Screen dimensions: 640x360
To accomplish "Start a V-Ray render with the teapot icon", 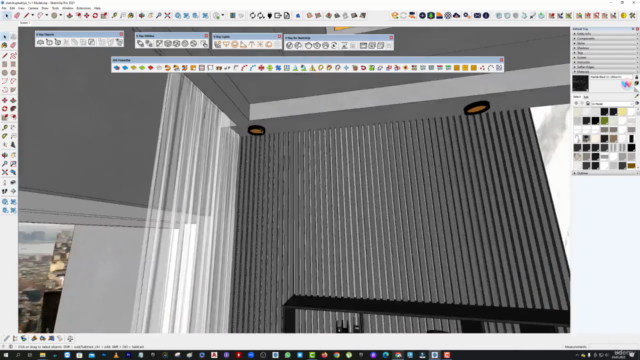I will click(308, 46).
